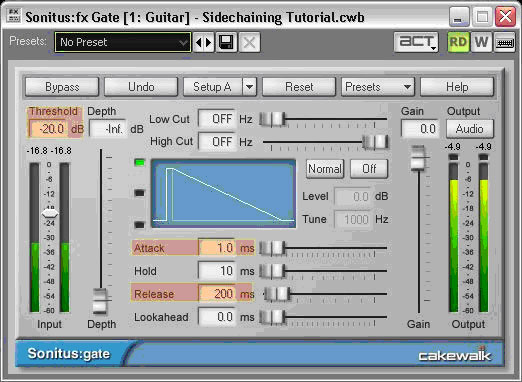
Task: Click the Level dB value field
Action: pos(354,197)
